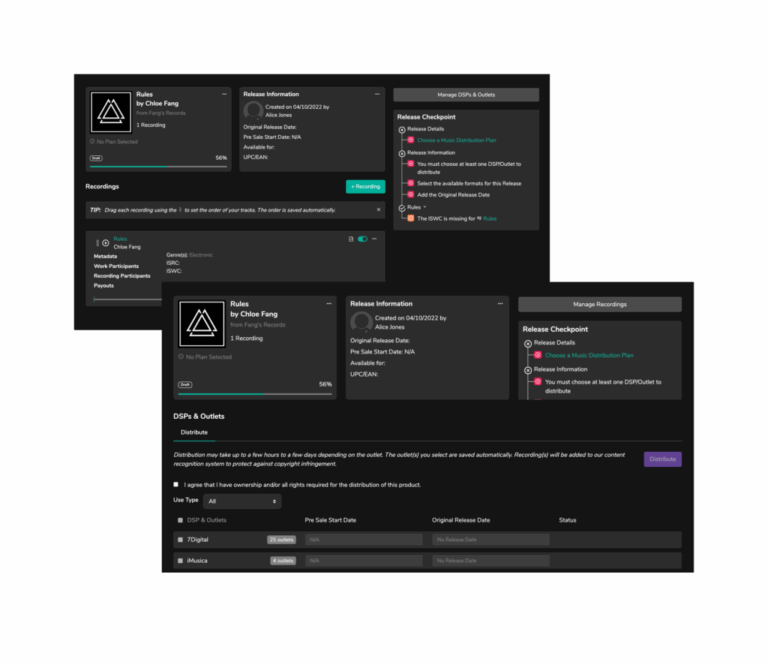Click error icon beside 'Select the available formats'

(x=410, y=183)
